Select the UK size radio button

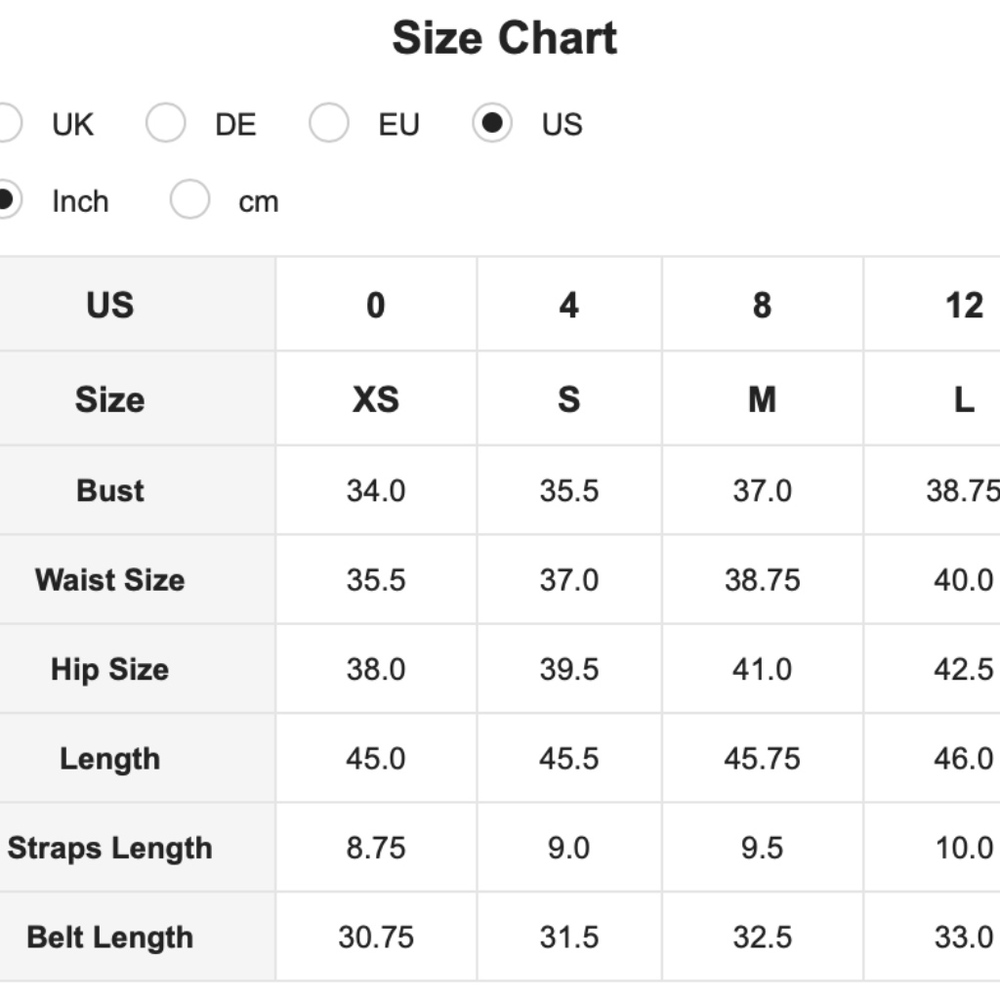pyautogui.click(x=6, y=124)
